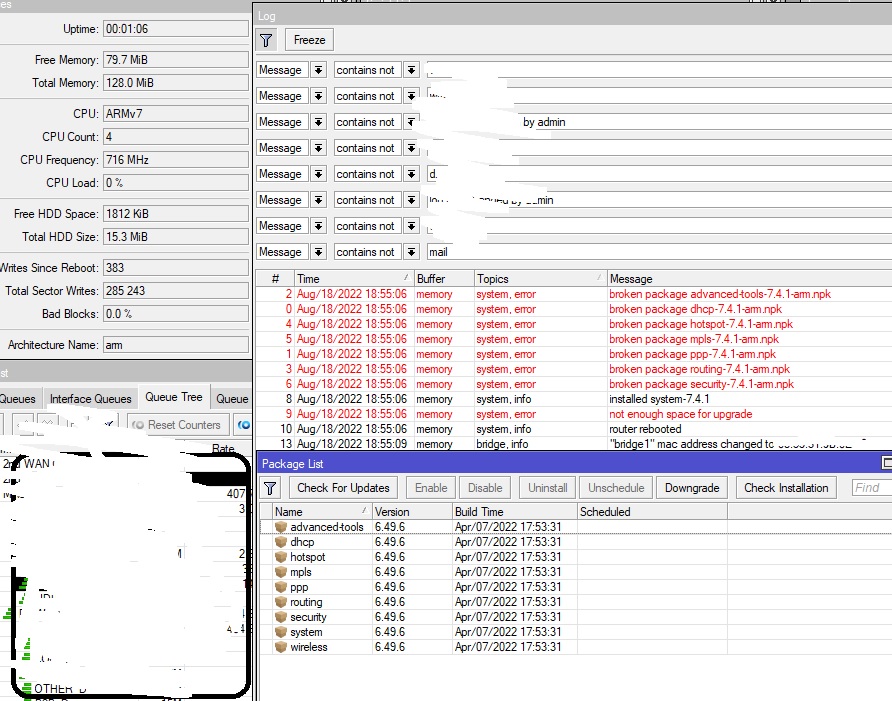
Task: Select the bridge1 mac address changed log entry
Action: point(573,444)
